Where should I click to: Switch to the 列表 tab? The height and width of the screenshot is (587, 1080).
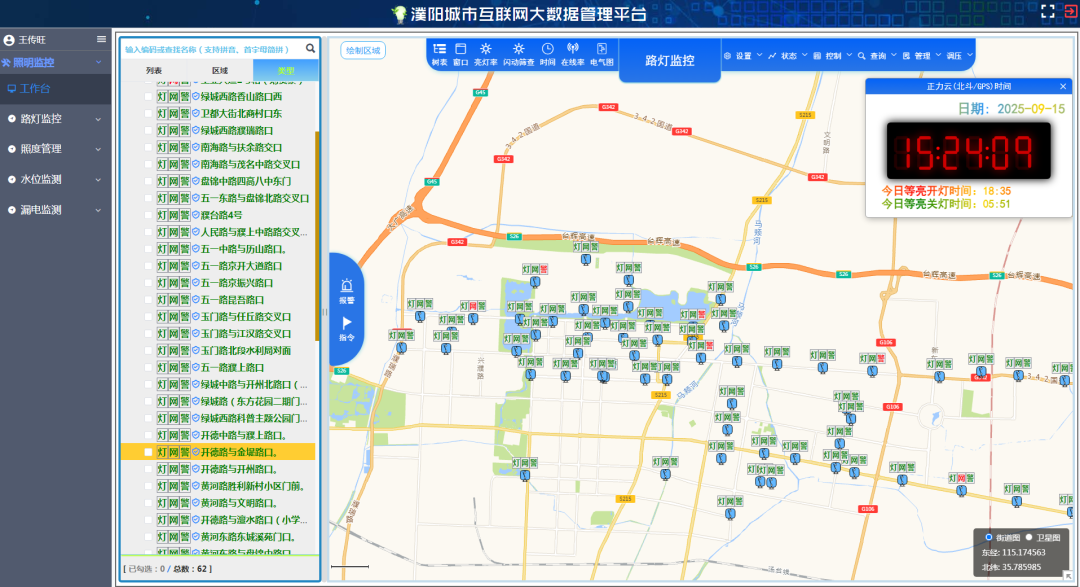[x=154, y=71]
